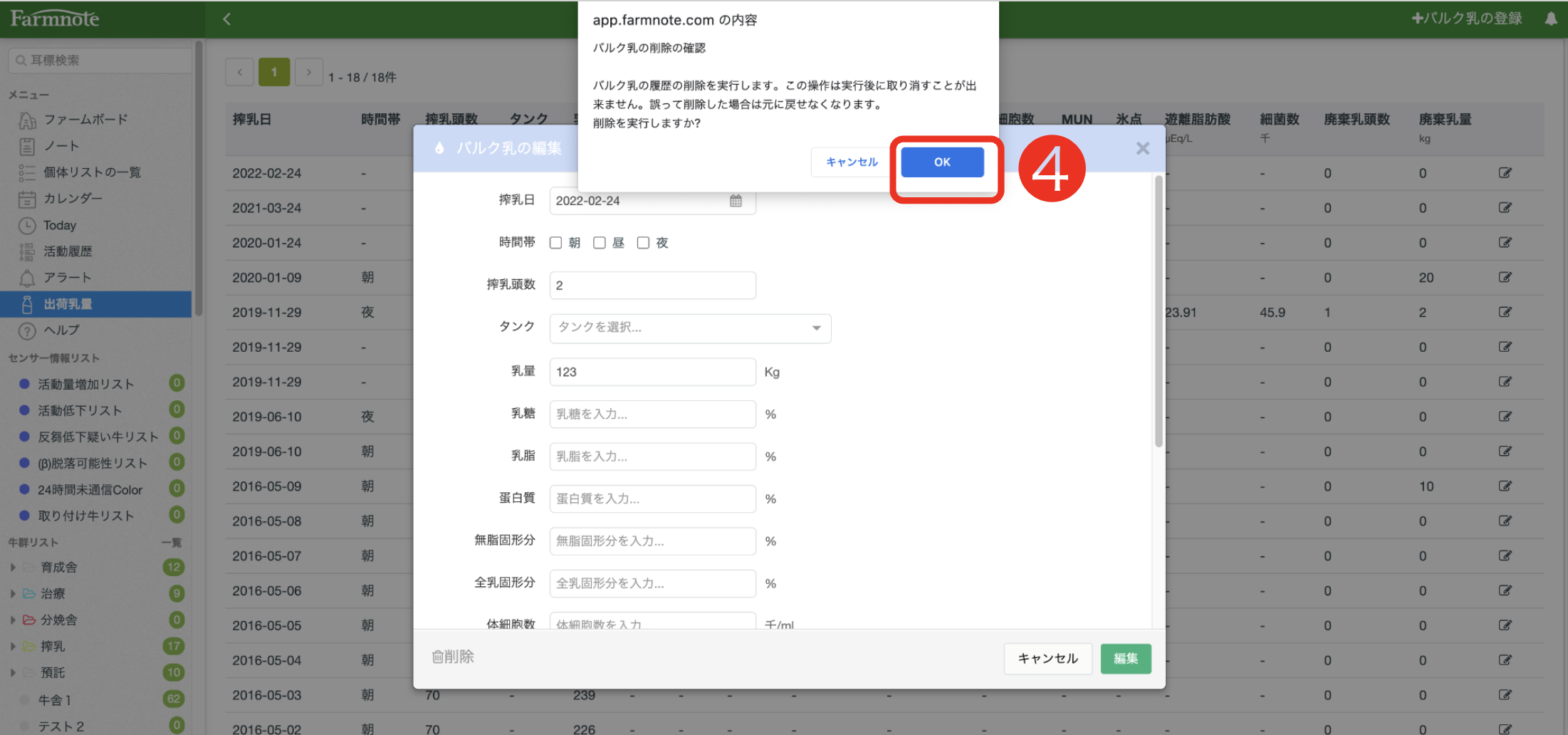This screenshot has width=1568, height=735.
Task: Select 出荷乳量 menu item
Action: (x=96, y=304)
